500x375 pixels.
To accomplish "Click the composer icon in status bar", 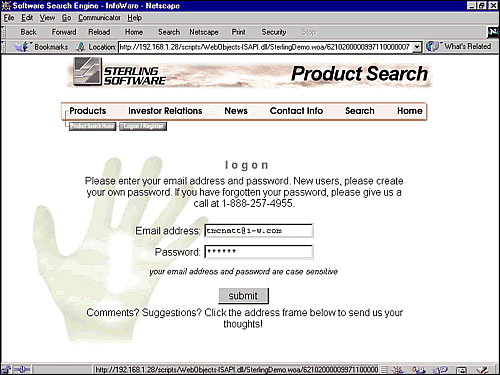I will pyautogui.click(x=482, y=370).
